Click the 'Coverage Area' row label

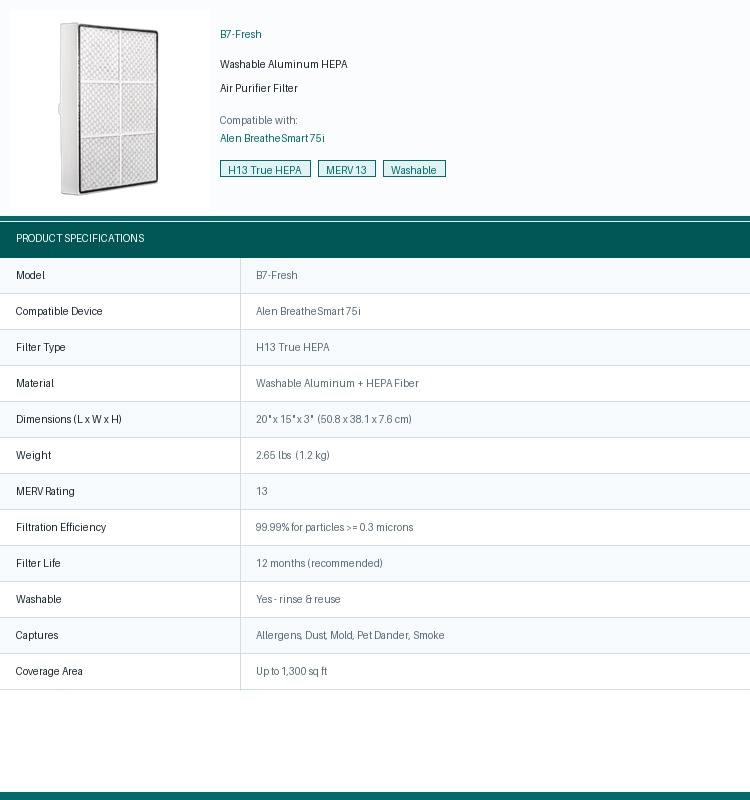pyautogui.click(x=49, y=671)
